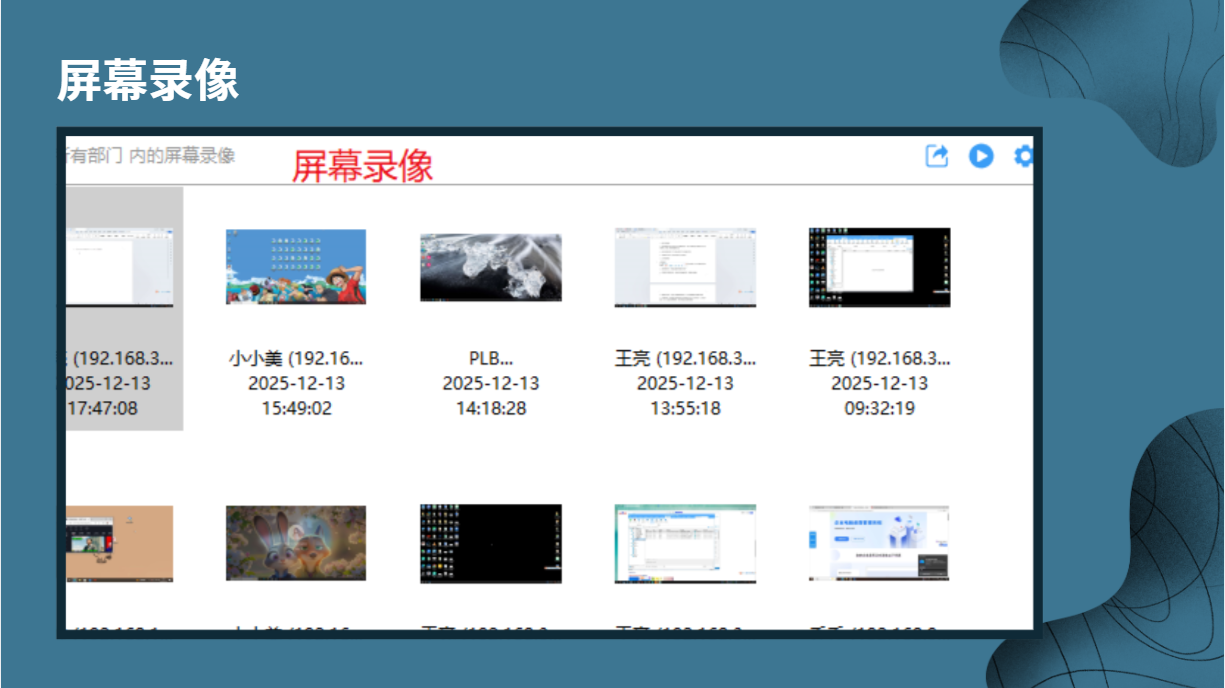Click timestamp text '15:49:02'
The image size is (1225, 688).
tap(296, 408)
